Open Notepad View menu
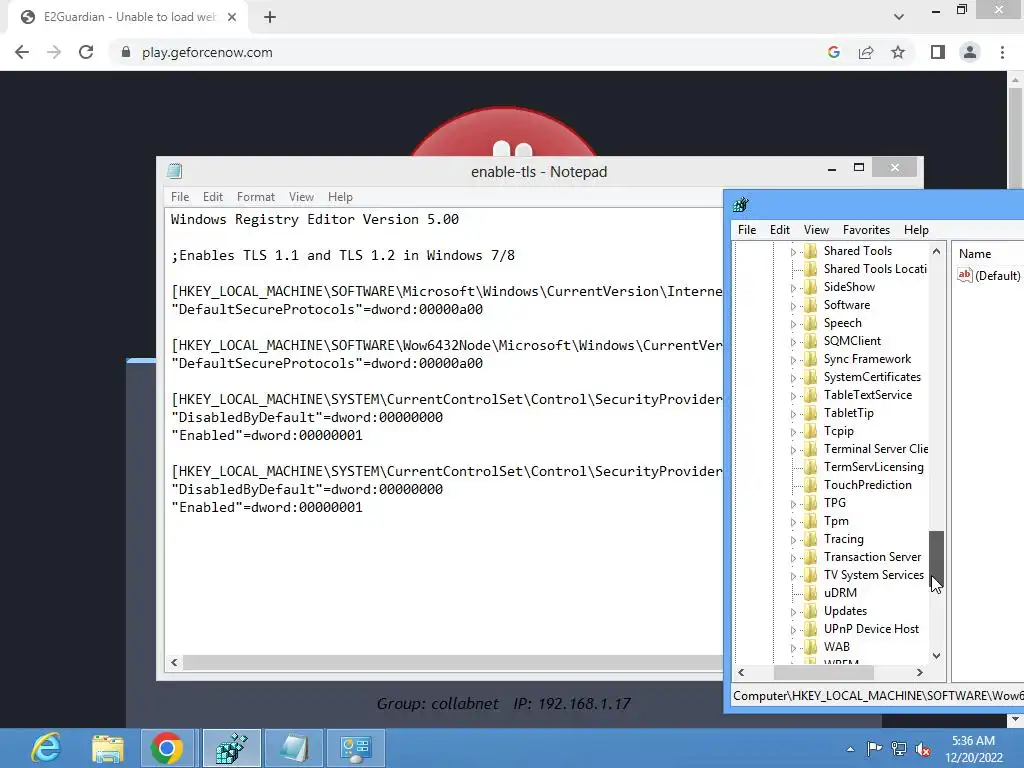 coord(301,197)
